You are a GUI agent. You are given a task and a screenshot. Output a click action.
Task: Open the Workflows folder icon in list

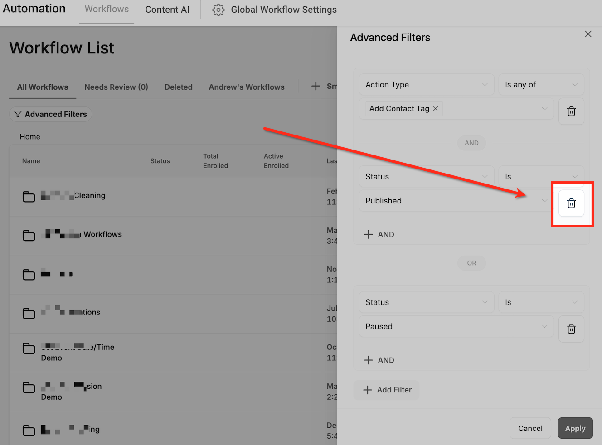coord(28,235)
